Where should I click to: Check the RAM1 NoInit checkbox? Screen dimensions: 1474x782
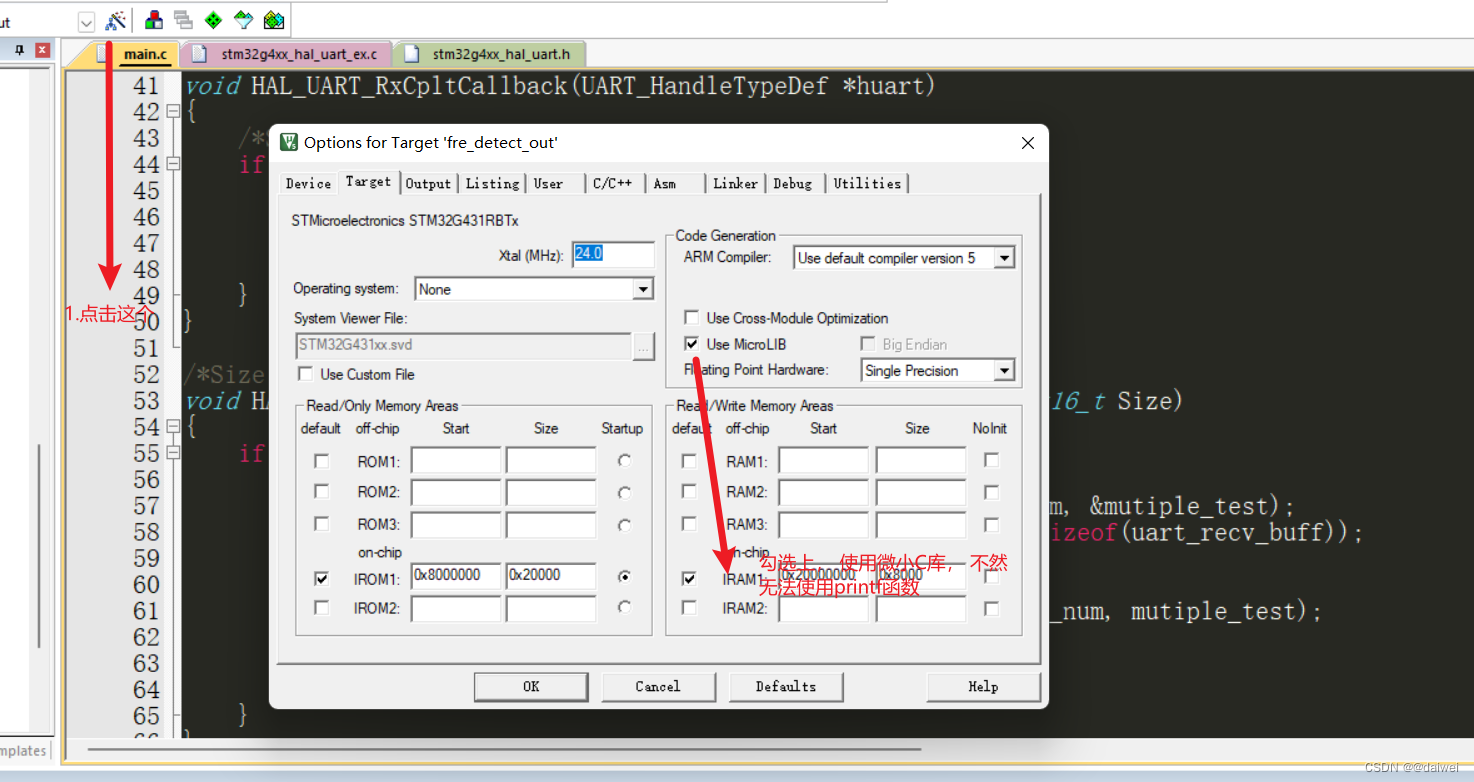point(991,460)
